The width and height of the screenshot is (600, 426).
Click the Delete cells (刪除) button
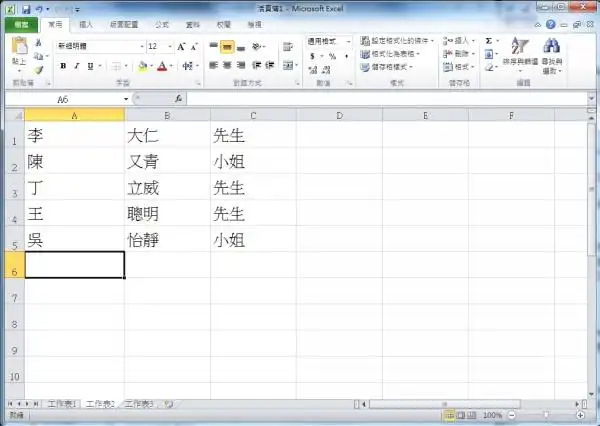[x=459, y=54]
